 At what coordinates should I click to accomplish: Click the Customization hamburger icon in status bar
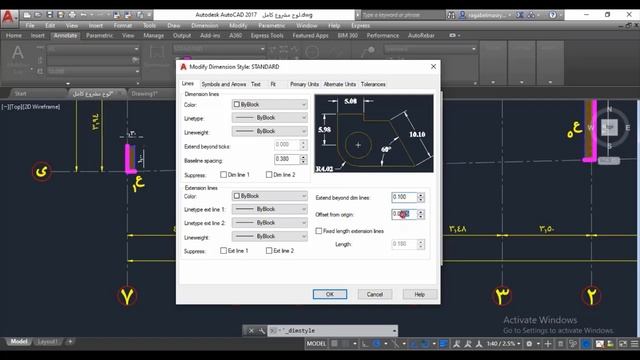tap(635, 344)
